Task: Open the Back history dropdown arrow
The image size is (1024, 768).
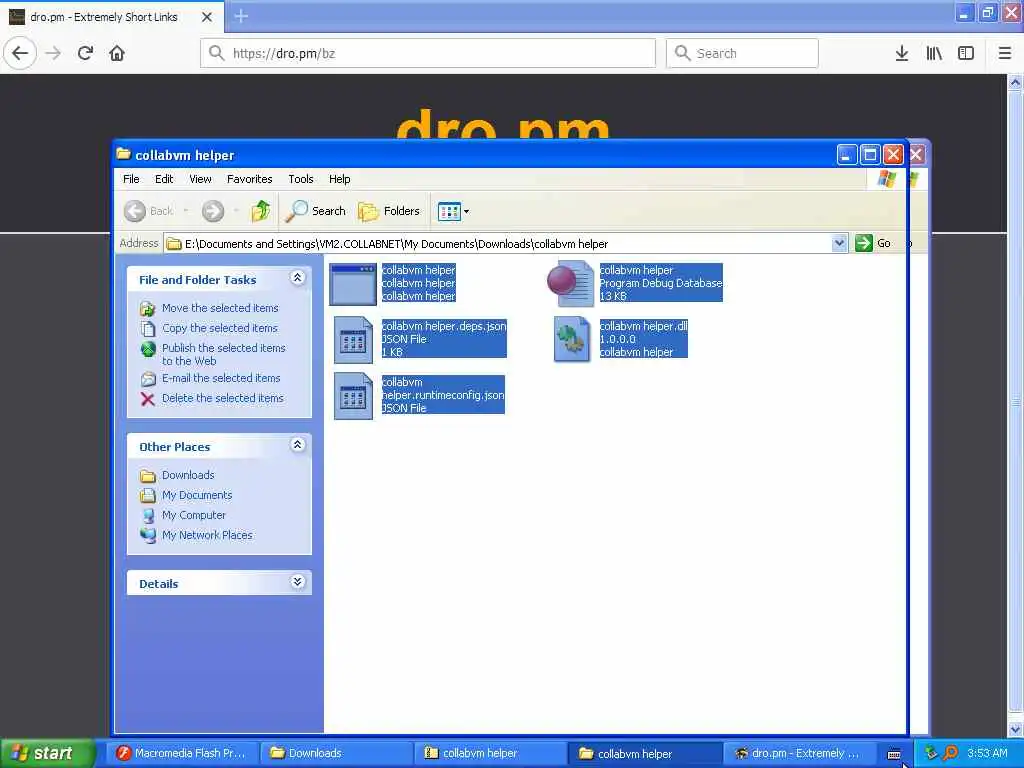Action: coord(186,211)
